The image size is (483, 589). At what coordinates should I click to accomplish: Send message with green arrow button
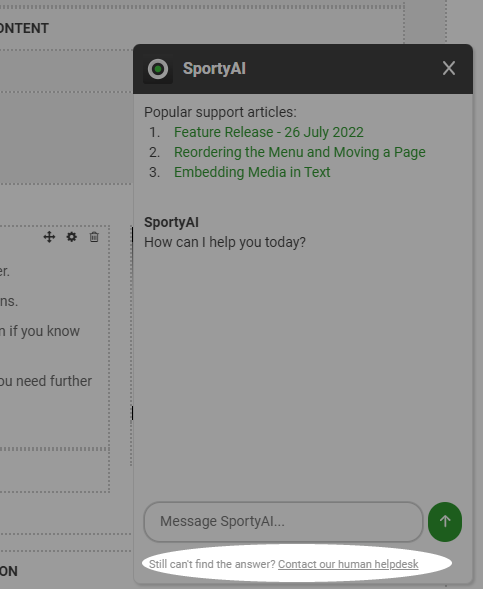pos(445,521)
